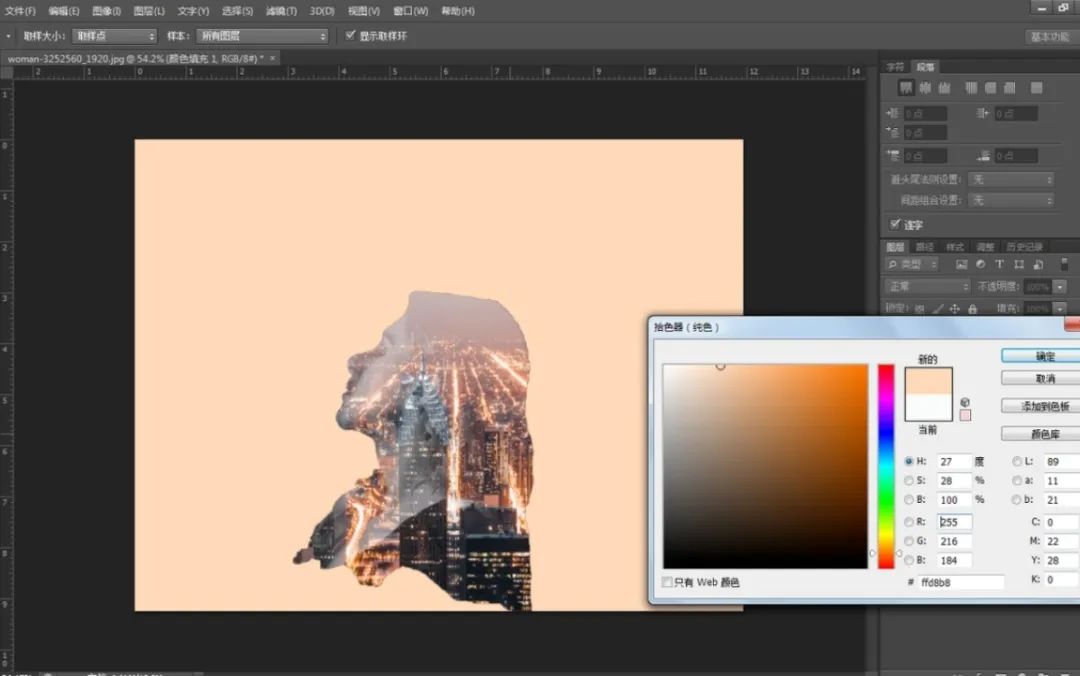Click justify-last-left paragraph icon

(971, 88)
